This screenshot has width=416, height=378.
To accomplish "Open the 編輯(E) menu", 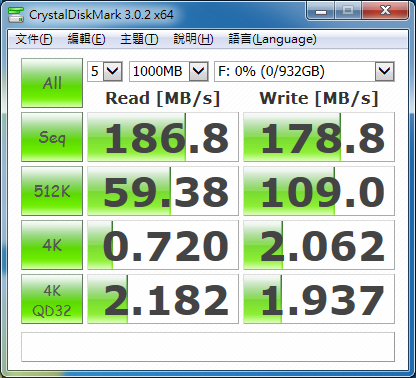I will point(86,39).
